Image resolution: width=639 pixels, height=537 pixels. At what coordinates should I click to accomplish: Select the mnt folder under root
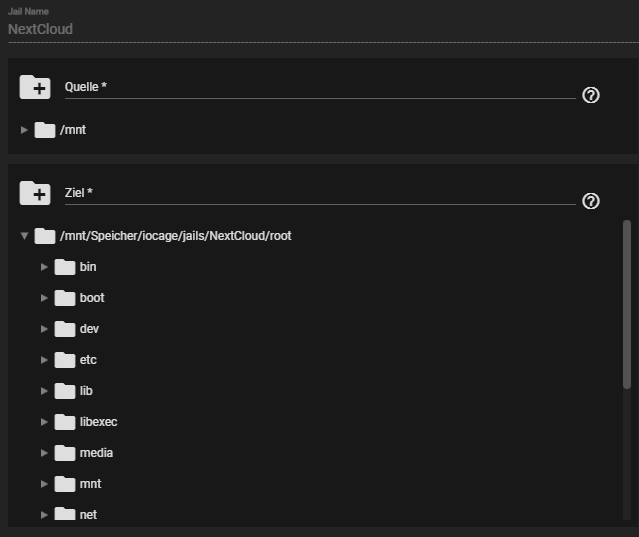point(90,484)
